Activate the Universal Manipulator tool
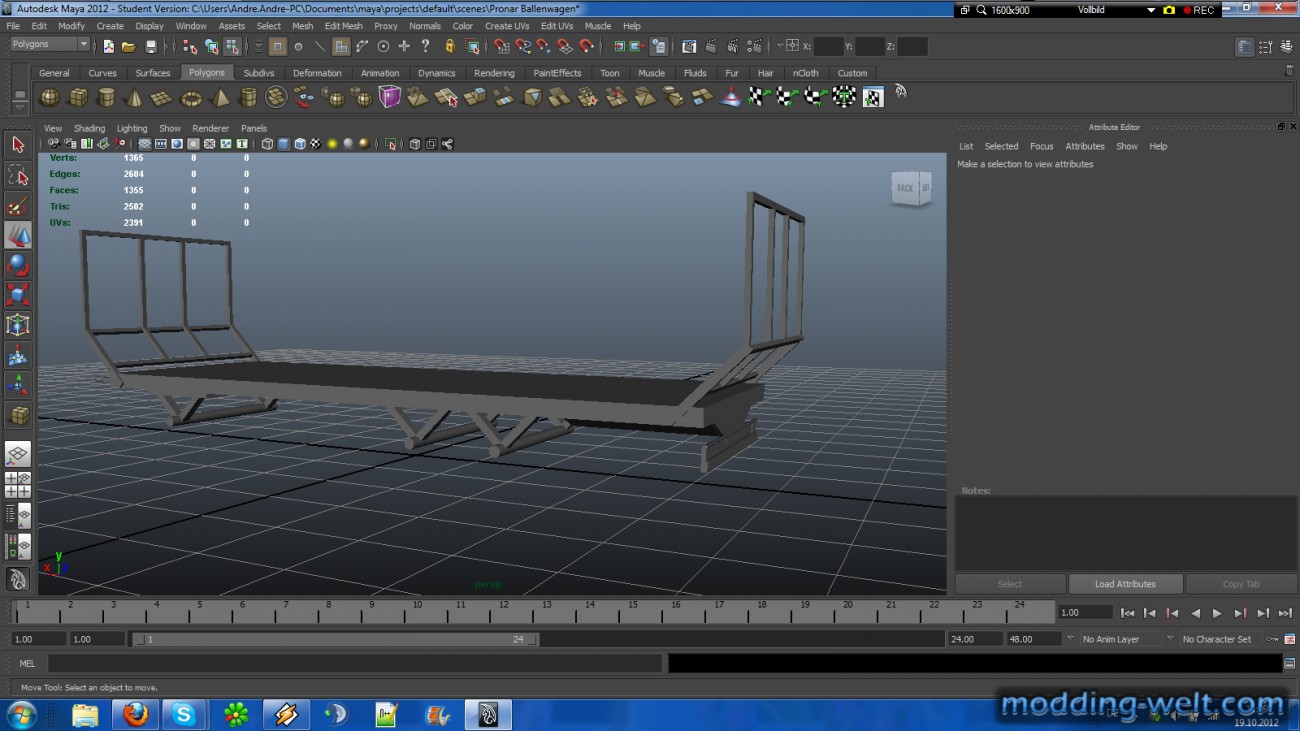The height and width of the screenshot is (731, 1300). point(18,325)
